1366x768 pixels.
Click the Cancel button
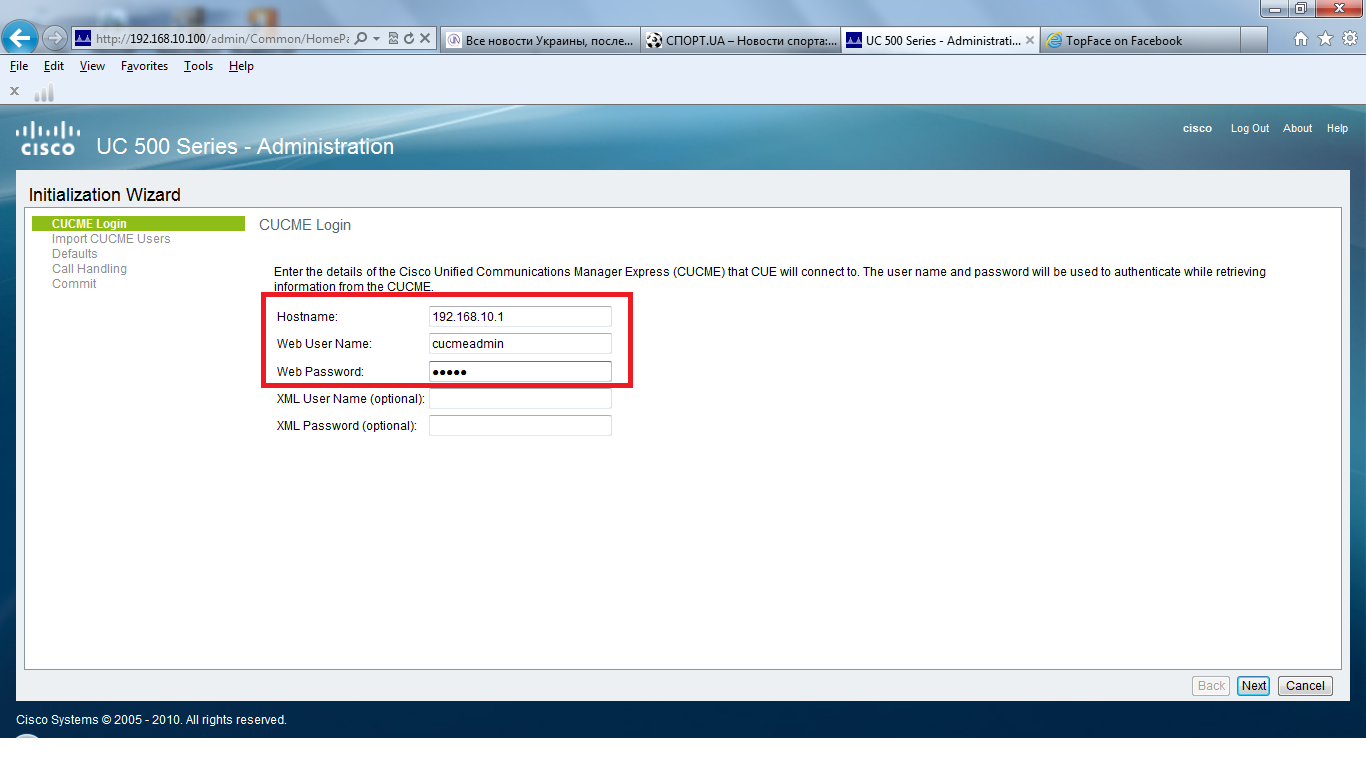1304,686
